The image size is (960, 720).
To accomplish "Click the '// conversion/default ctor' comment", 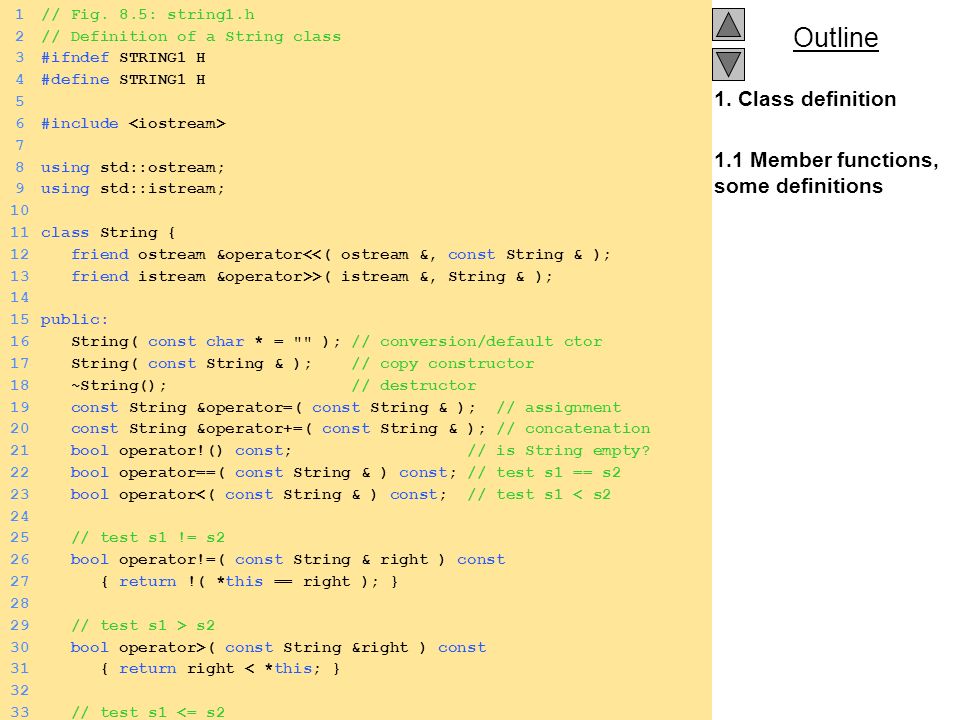I will coord(477,342).
